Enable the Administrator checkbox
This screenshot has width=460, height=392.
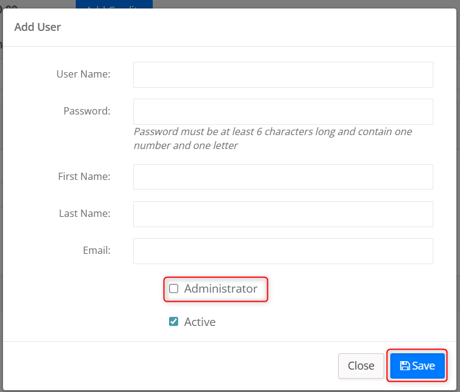174,288
